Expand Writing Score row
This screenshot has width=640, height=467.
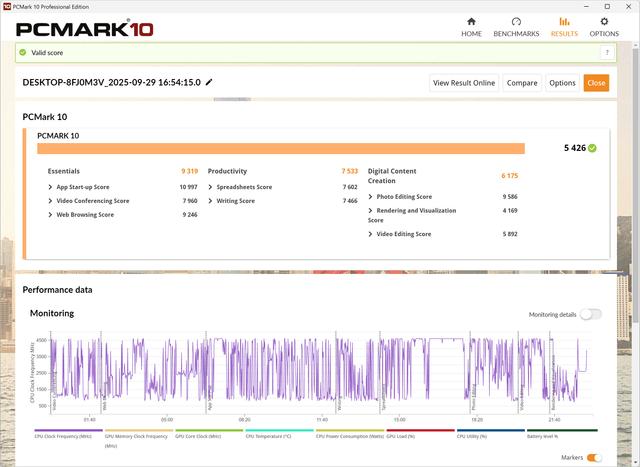pos(210,201)
